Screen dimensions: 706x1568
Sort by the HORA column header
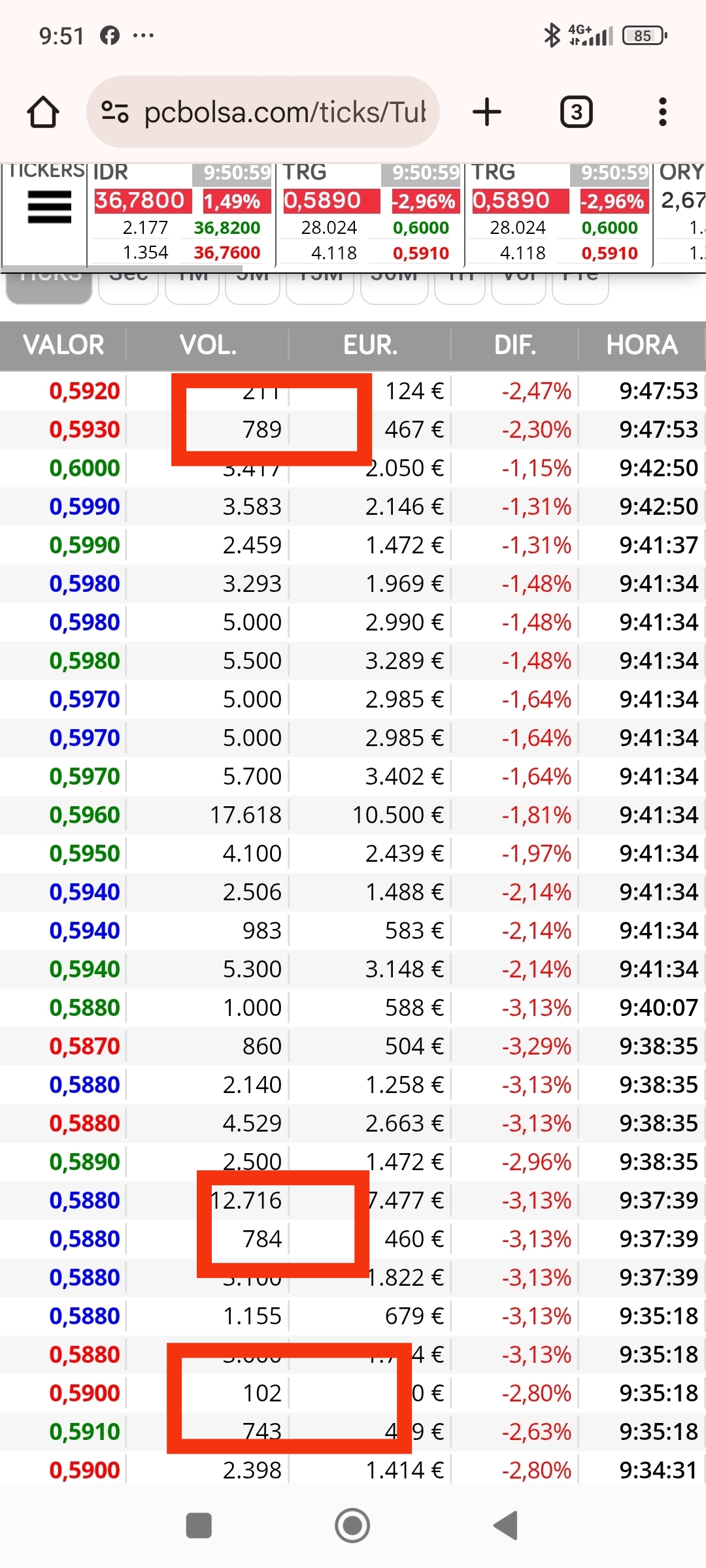coord(642,345)
